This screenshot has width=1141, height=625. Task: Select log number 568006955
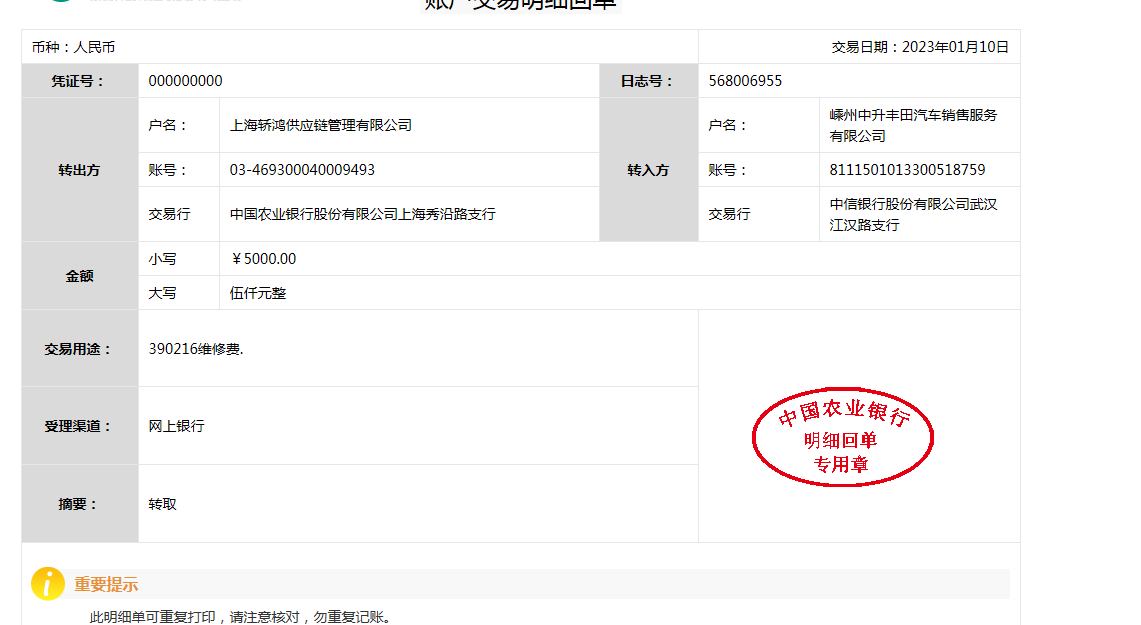point(745,81)
